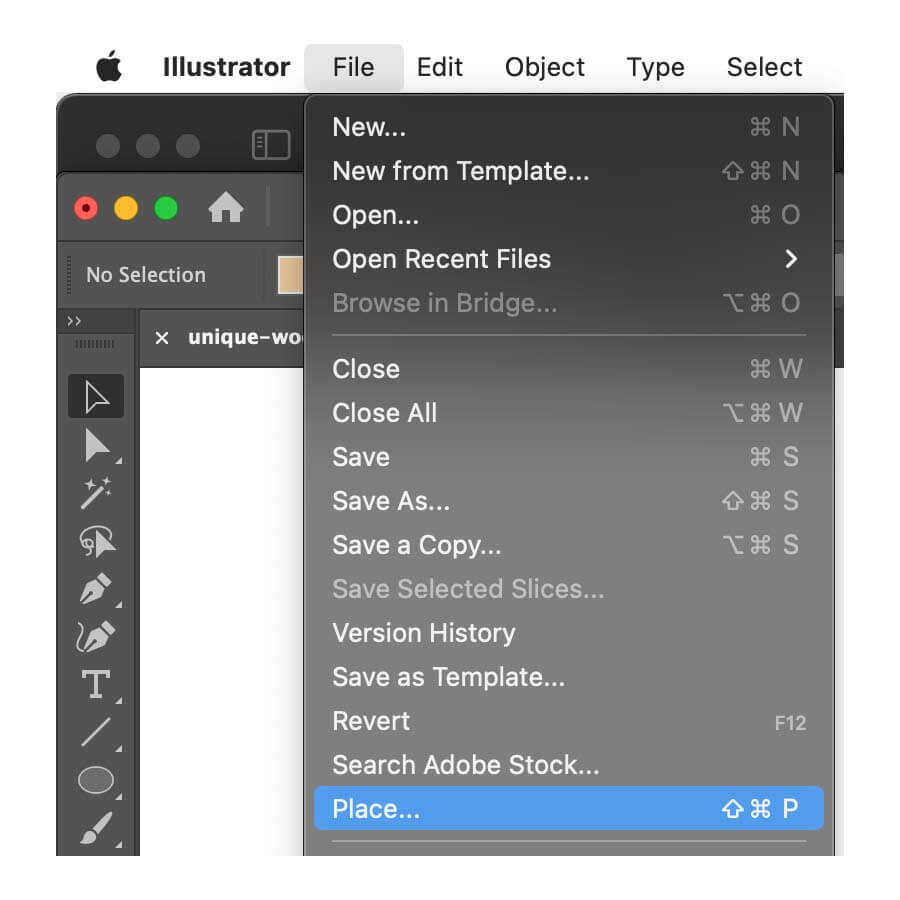Select the Lasso tool
Viewport: 900px width, 900px height.
pyautogui.click(x=96, y=541)
